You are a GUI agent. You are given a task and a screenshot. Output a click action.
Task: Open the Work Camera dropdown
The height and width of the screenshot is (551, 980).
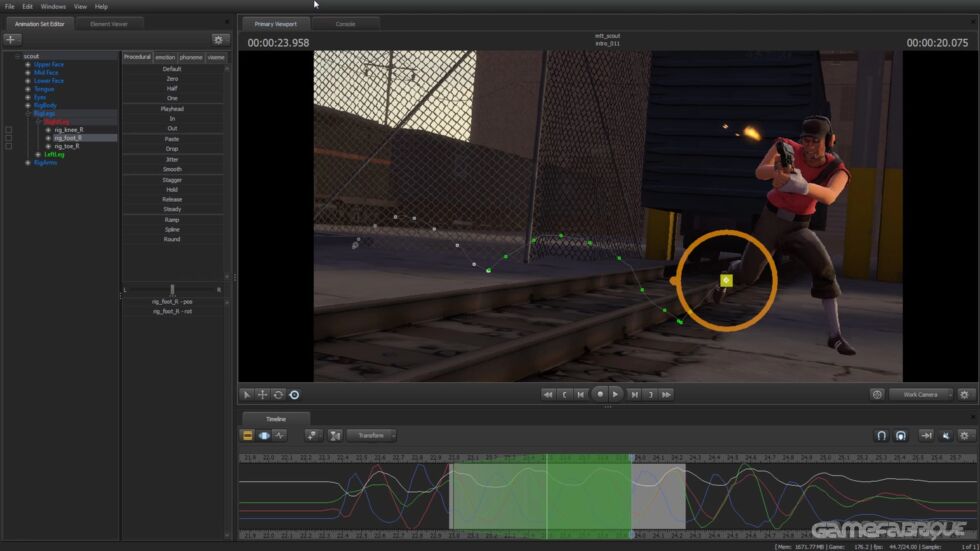[x=921, y=395]
